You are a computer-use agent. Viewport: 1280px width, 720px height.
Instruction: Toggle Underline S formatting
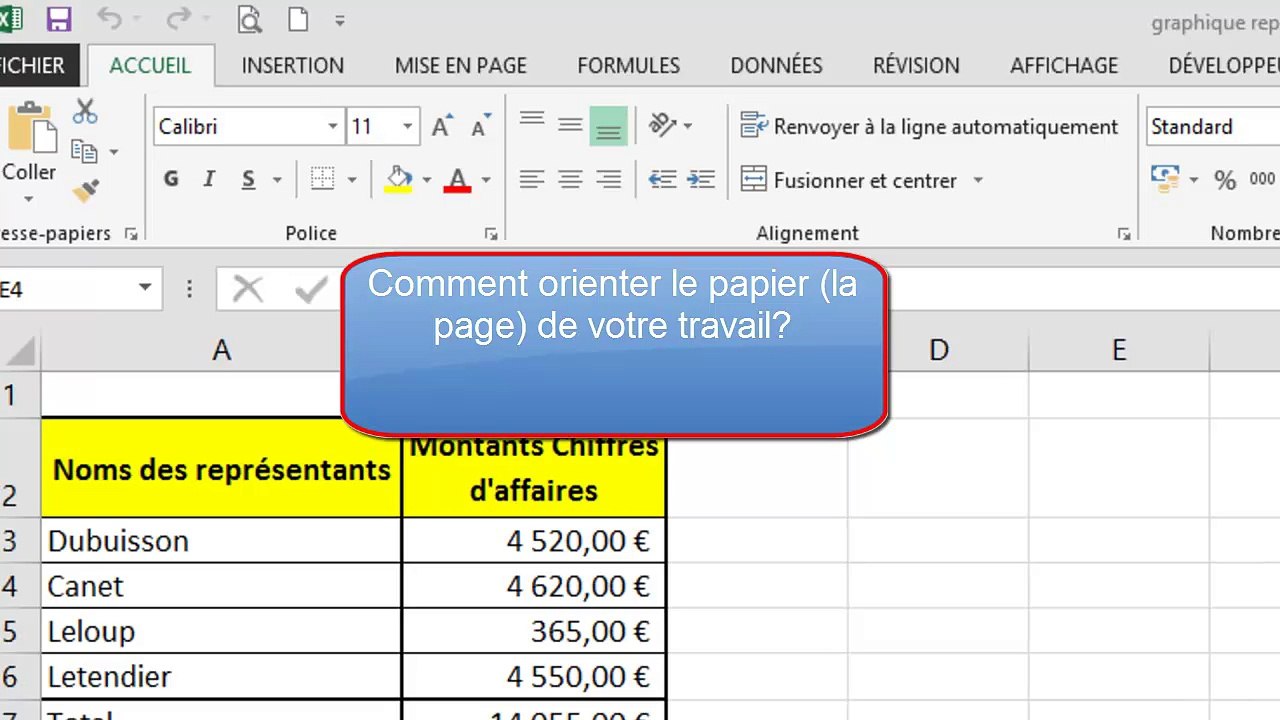tap(248, 180)
